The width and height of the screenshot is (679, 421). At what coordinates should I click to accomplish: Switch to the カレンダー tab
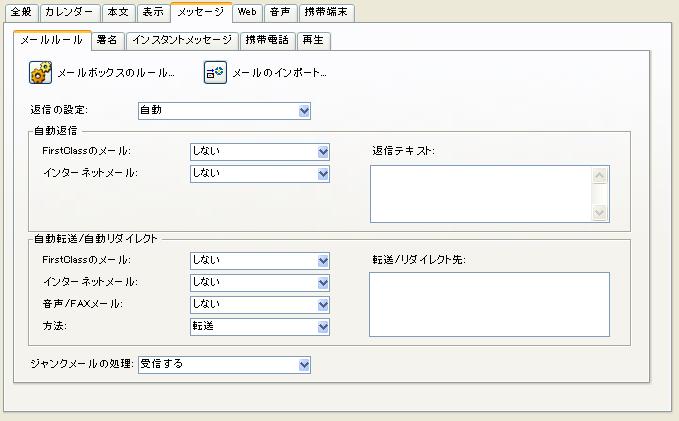(x=70, y=12)
